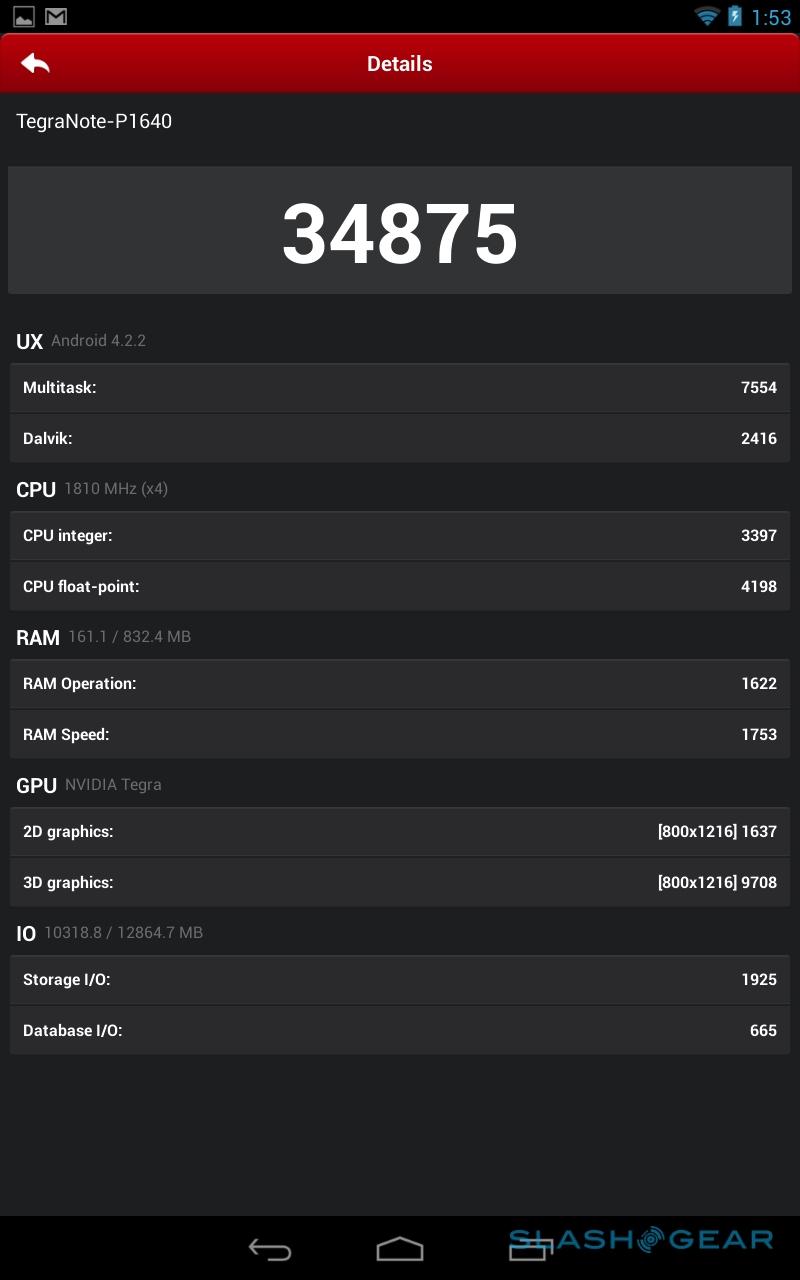
Task: Select the Dalvik score row
Action: [400, 438]
